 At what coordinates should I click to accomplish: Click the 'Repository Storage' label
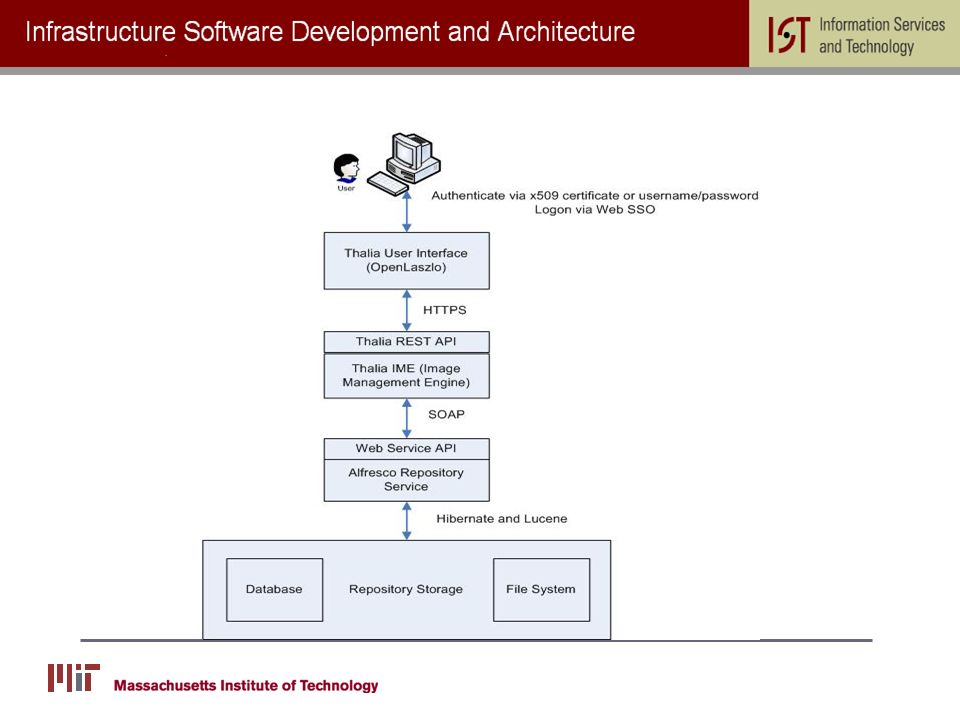(x=406, y=589)
